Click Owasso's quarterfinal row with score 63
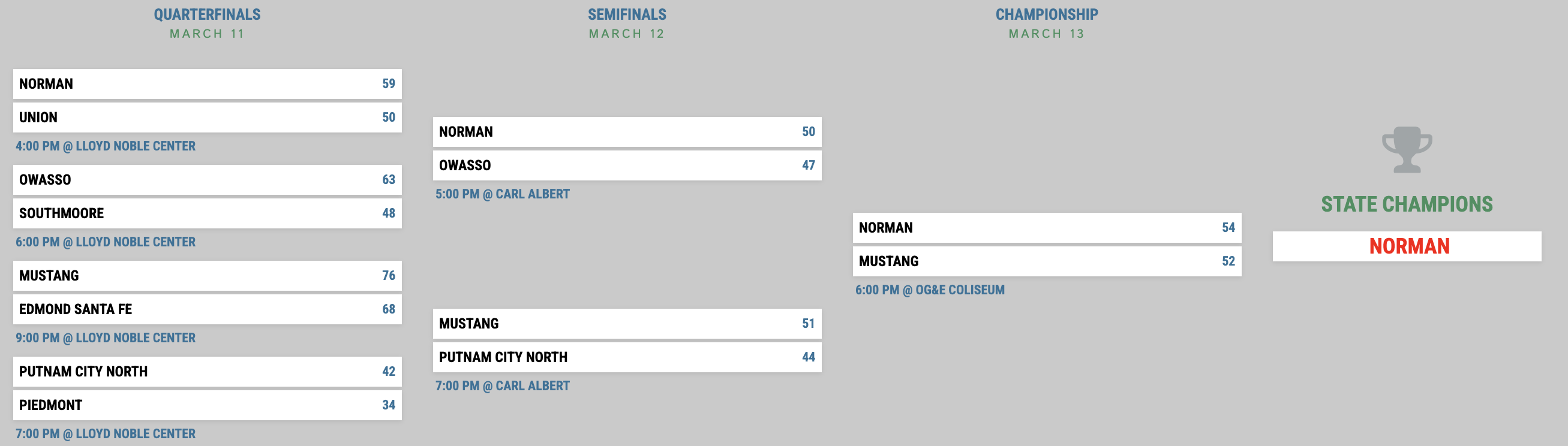 207,180
